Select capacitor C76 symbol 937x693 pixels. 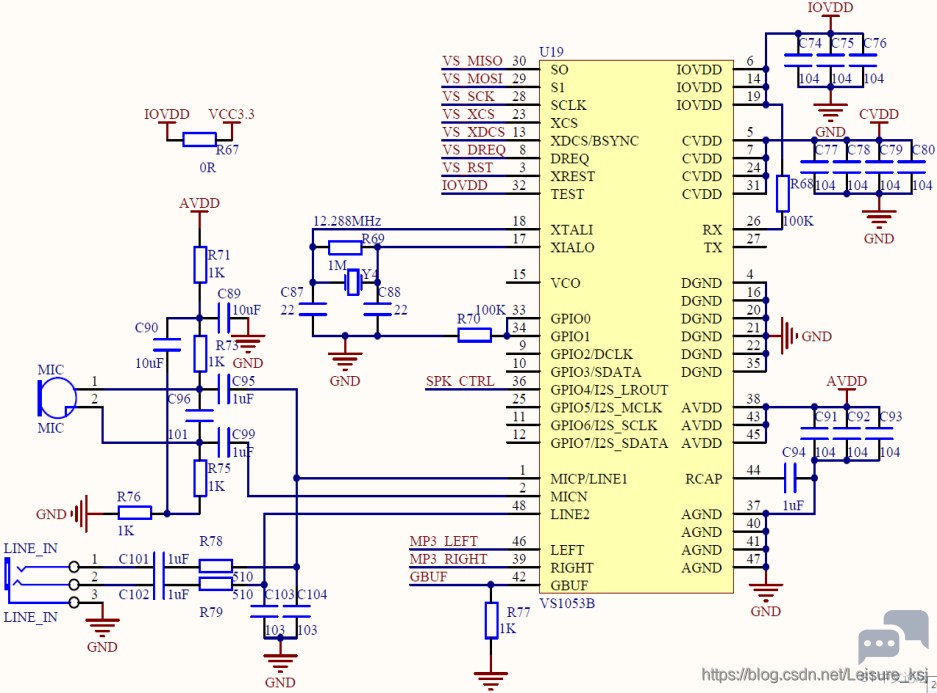863,60
